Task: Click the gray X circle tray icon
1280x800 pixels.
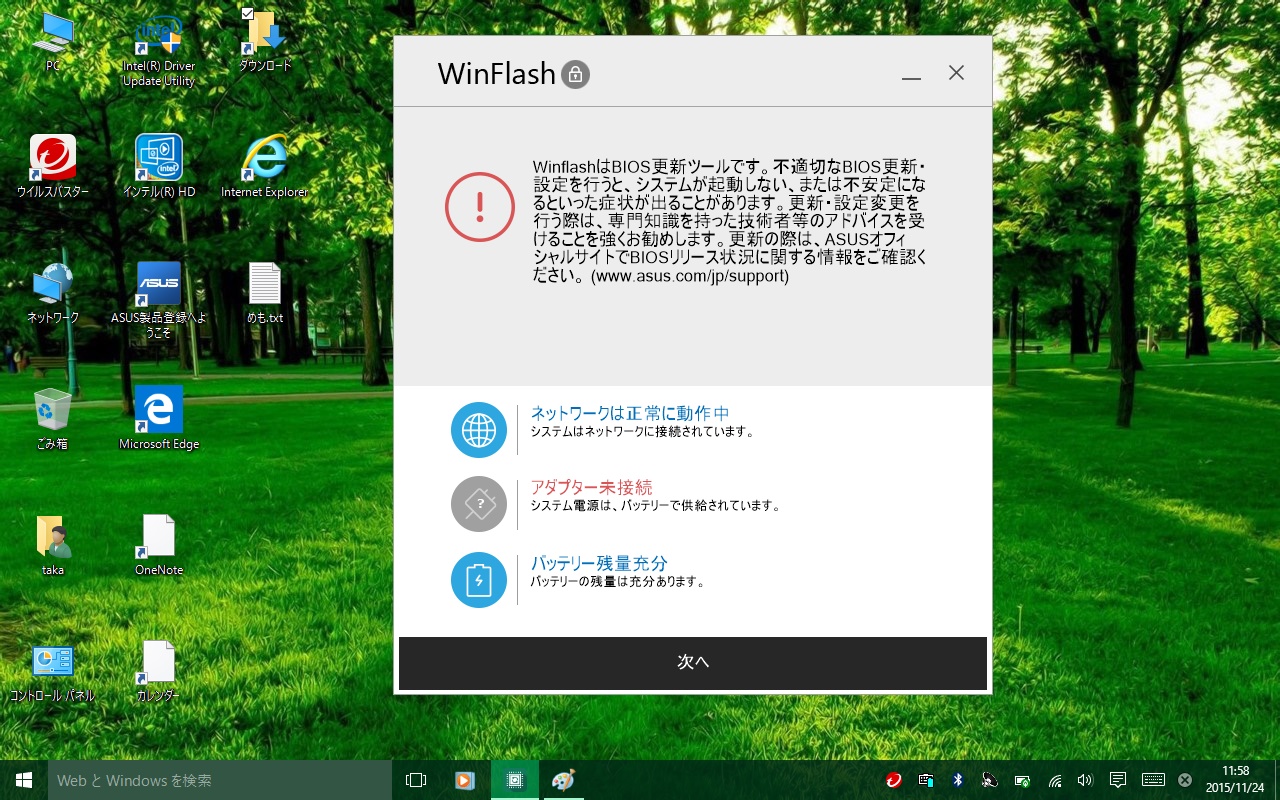Action: (1185, 780)
